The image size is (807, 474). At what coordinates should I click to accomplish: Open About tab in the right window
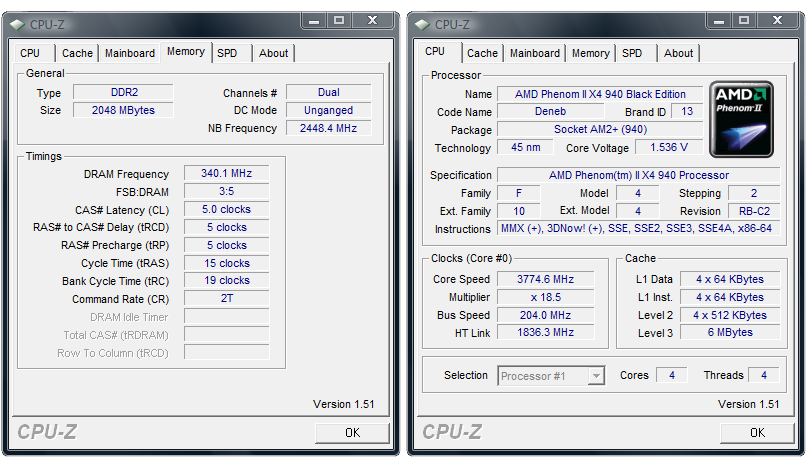tap(678, 54)
